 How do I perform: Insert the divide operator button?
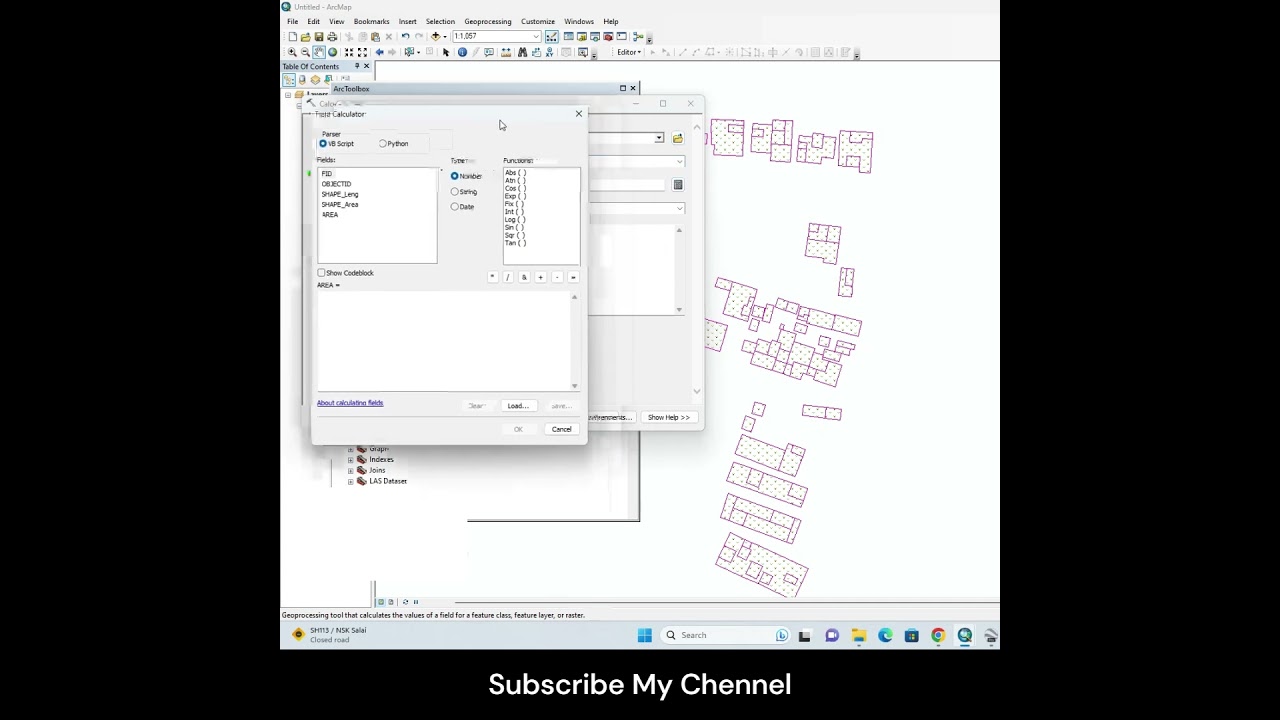click(508, 277)
